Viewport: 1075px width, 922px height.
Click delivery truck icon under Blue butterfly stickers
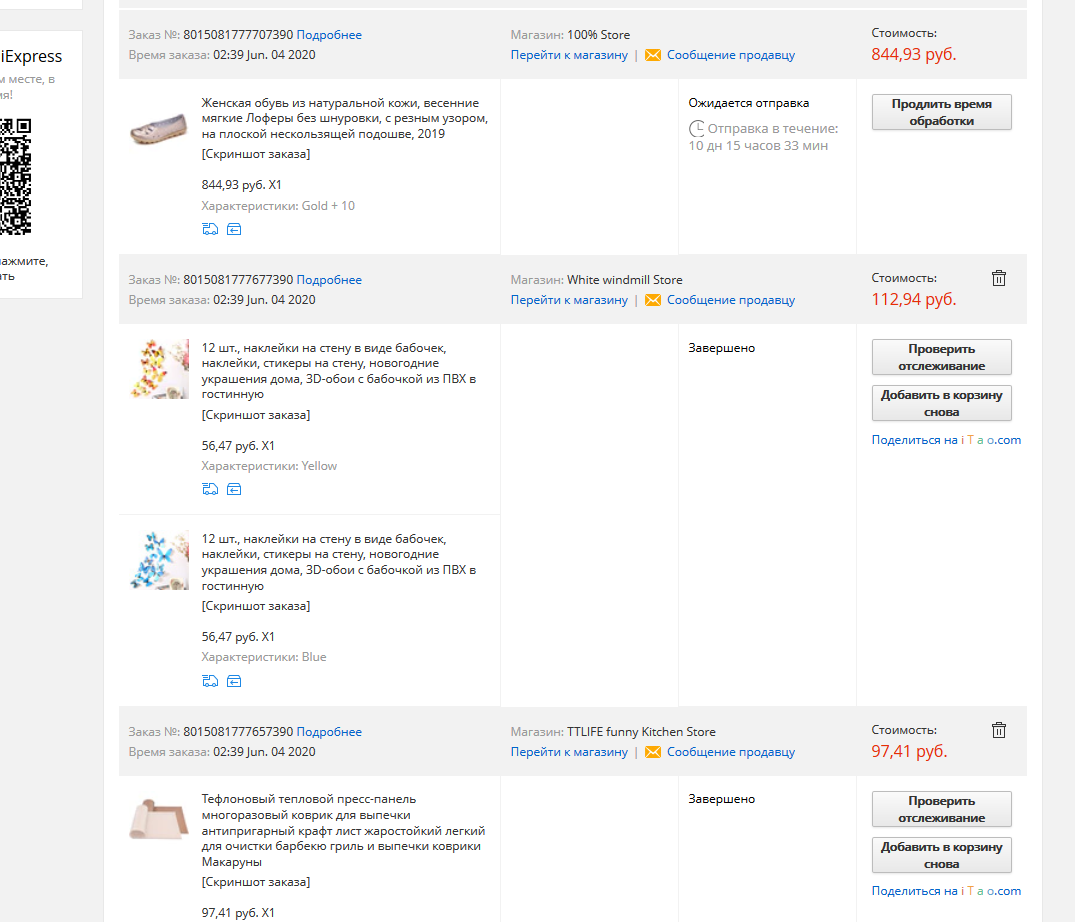[x=210, y=681]
